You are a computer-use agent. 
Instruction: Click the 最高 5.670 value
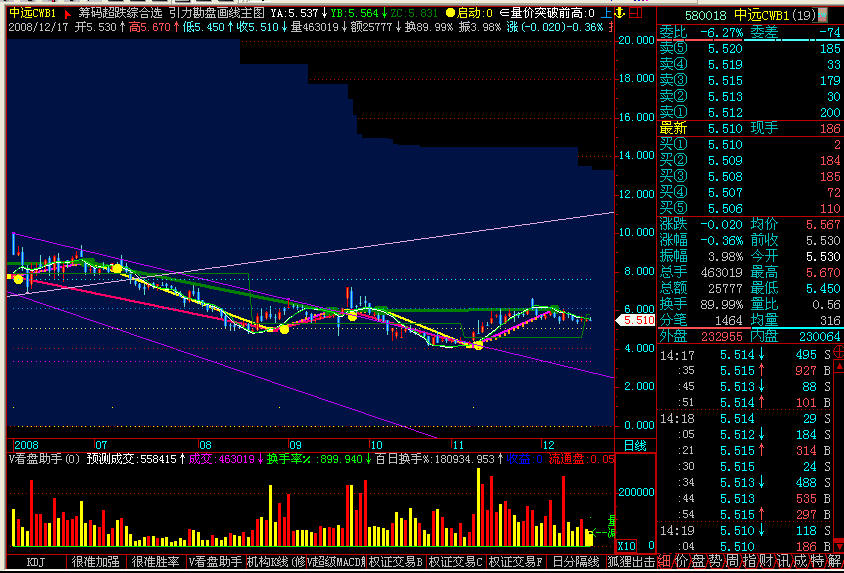823,273
